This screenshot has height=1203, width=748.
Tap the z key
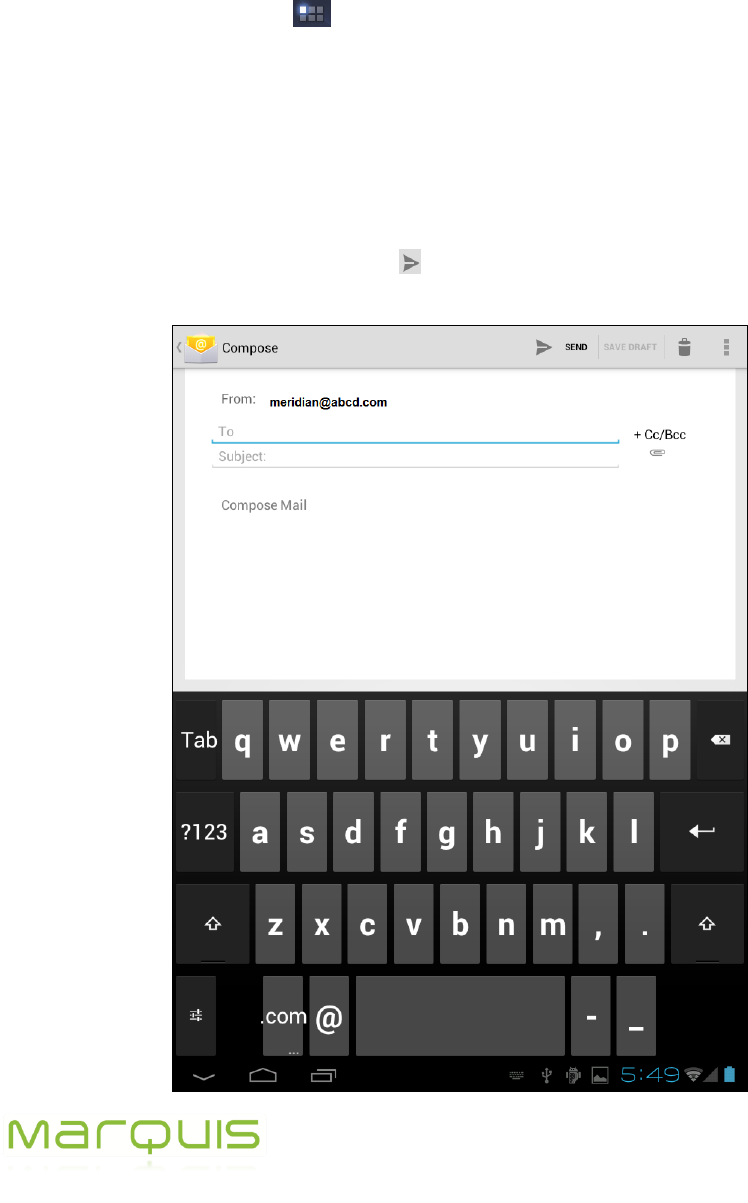[x=275, y=924]
